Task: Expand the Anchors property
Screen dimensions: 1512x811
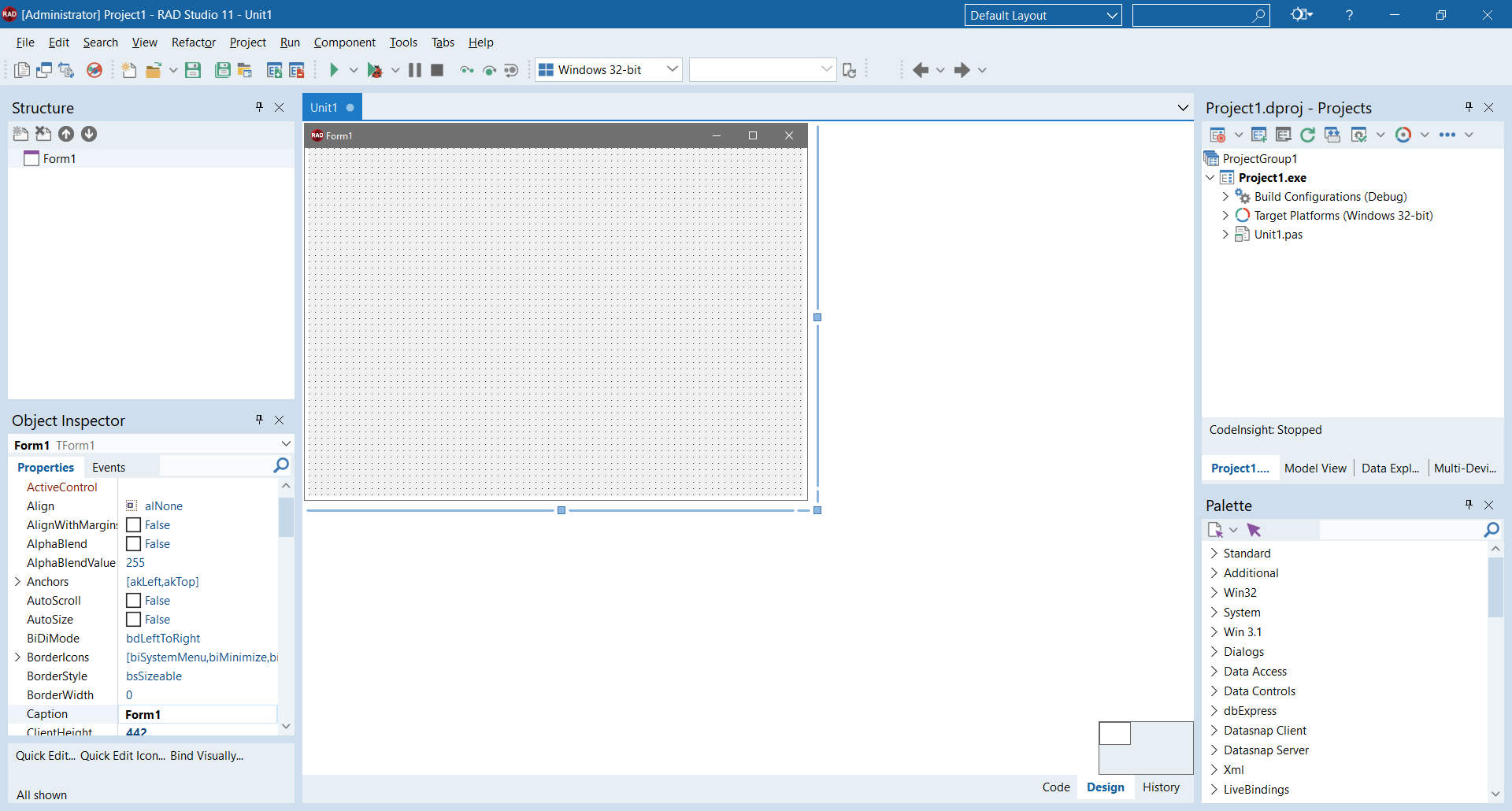Action: click(x=17, y=582)
